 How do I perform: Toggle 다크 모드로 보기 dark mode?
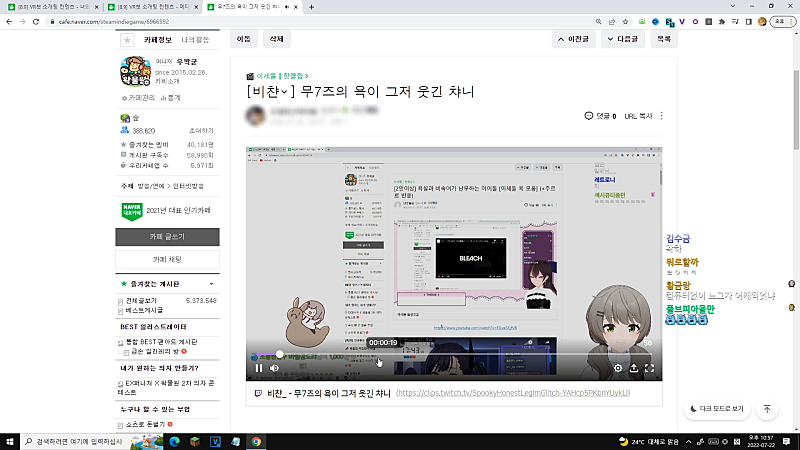717,409
